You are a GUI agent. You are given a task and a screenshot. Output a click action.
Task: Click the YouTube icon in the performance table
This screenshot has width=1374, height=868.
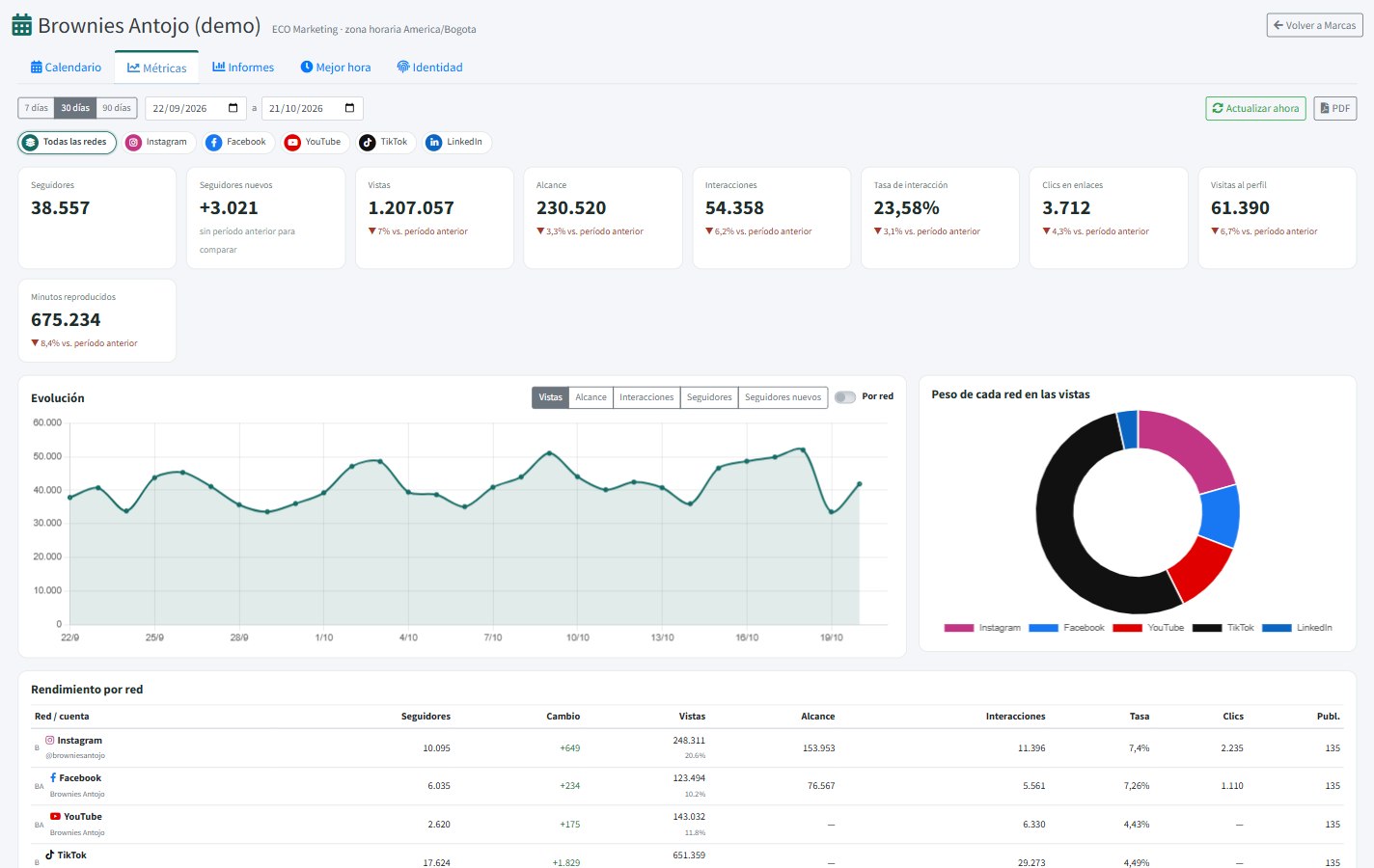pos(55,816)
